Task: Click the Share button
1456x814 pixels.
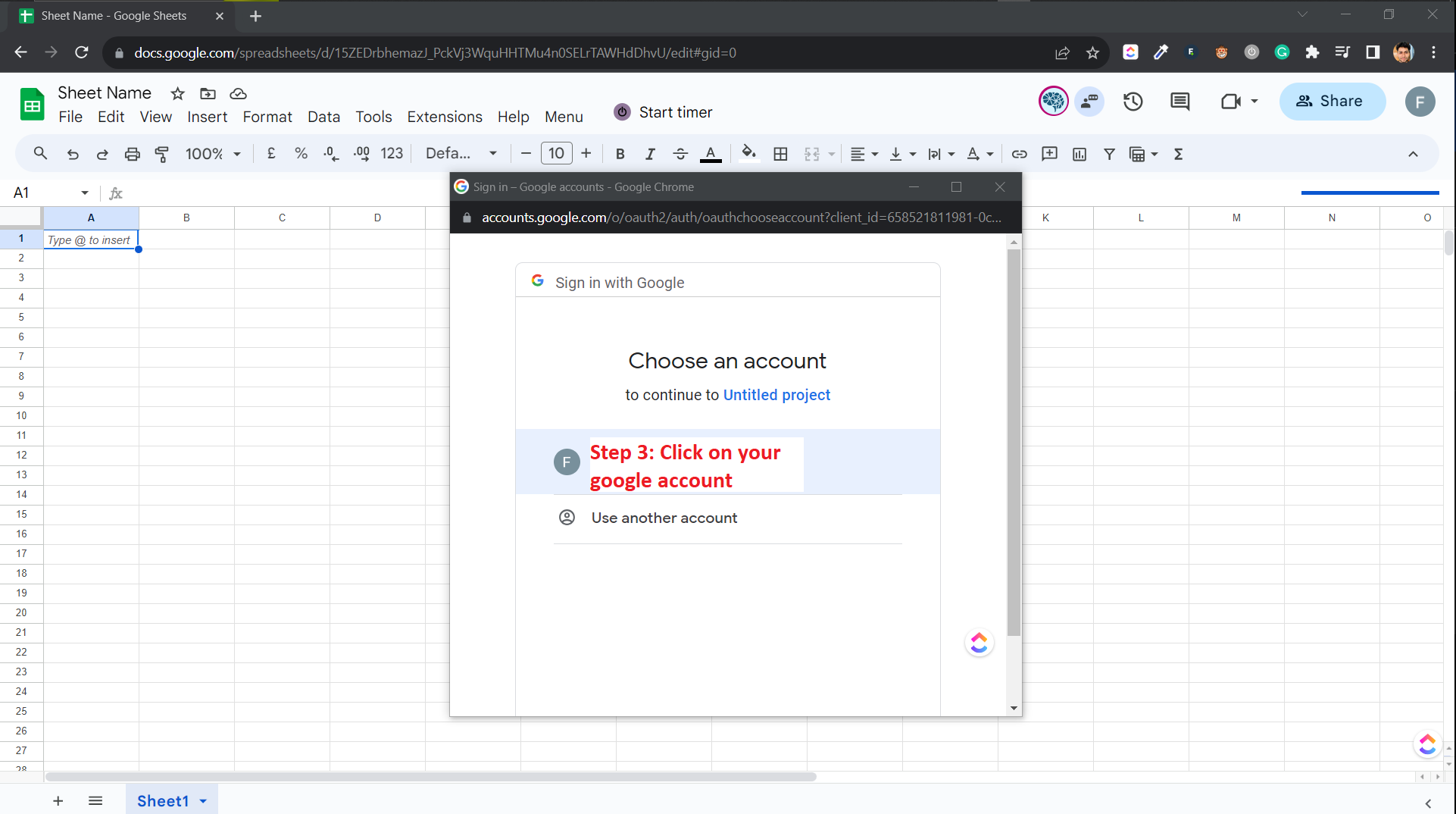Action: click(x=1332, y=101)
